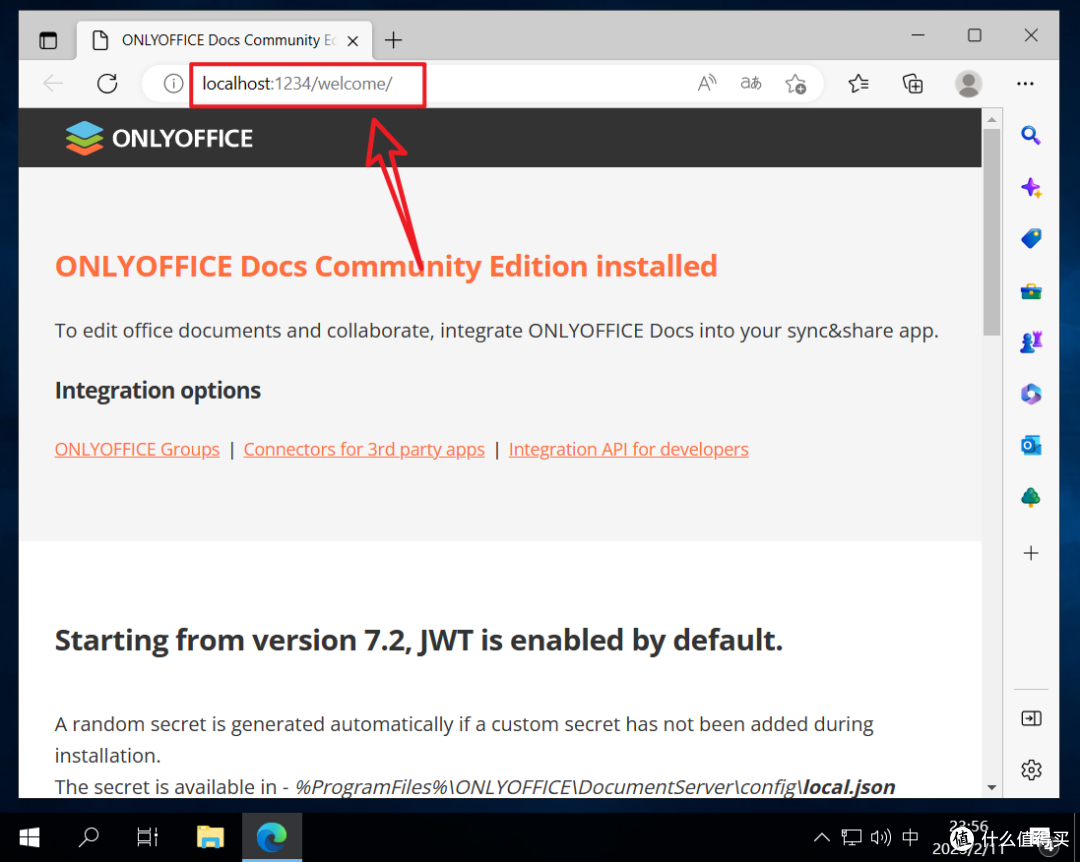1080x862 pixels.
Task: Open the sidebar Outlook icon
Action: (1030, 446)
